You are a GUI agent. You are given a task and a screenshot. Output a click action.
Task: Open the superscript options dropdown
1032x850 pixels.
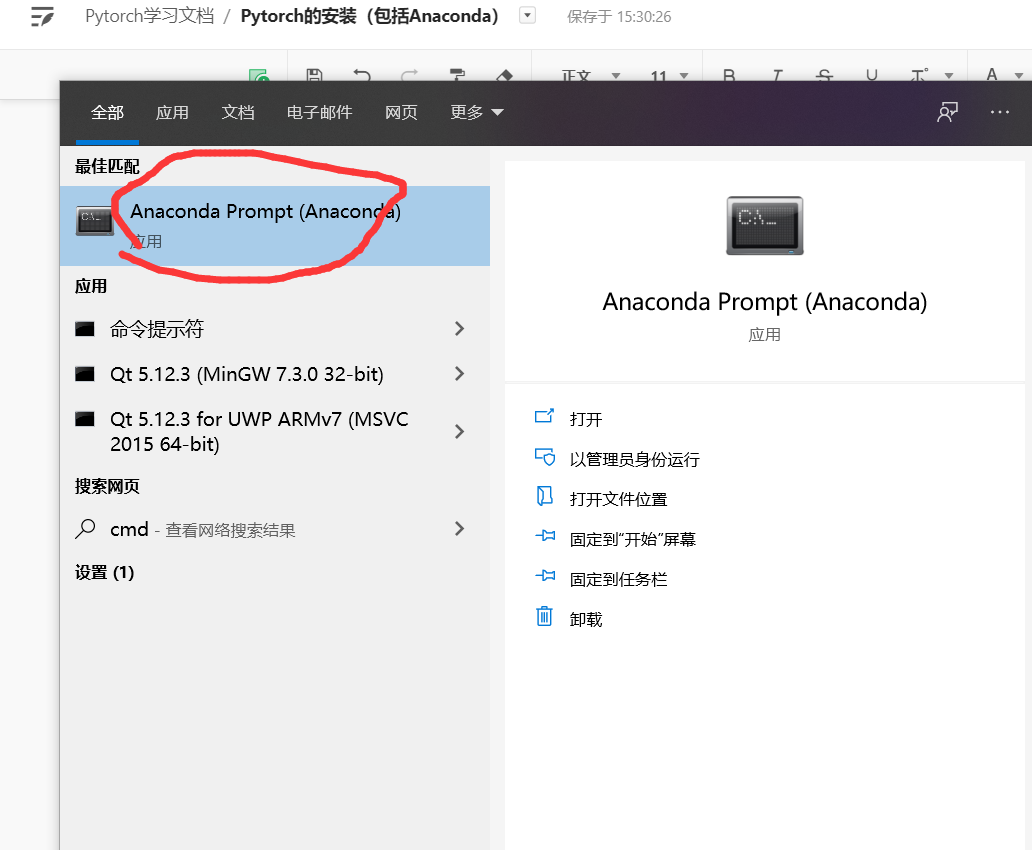[948, 75]
